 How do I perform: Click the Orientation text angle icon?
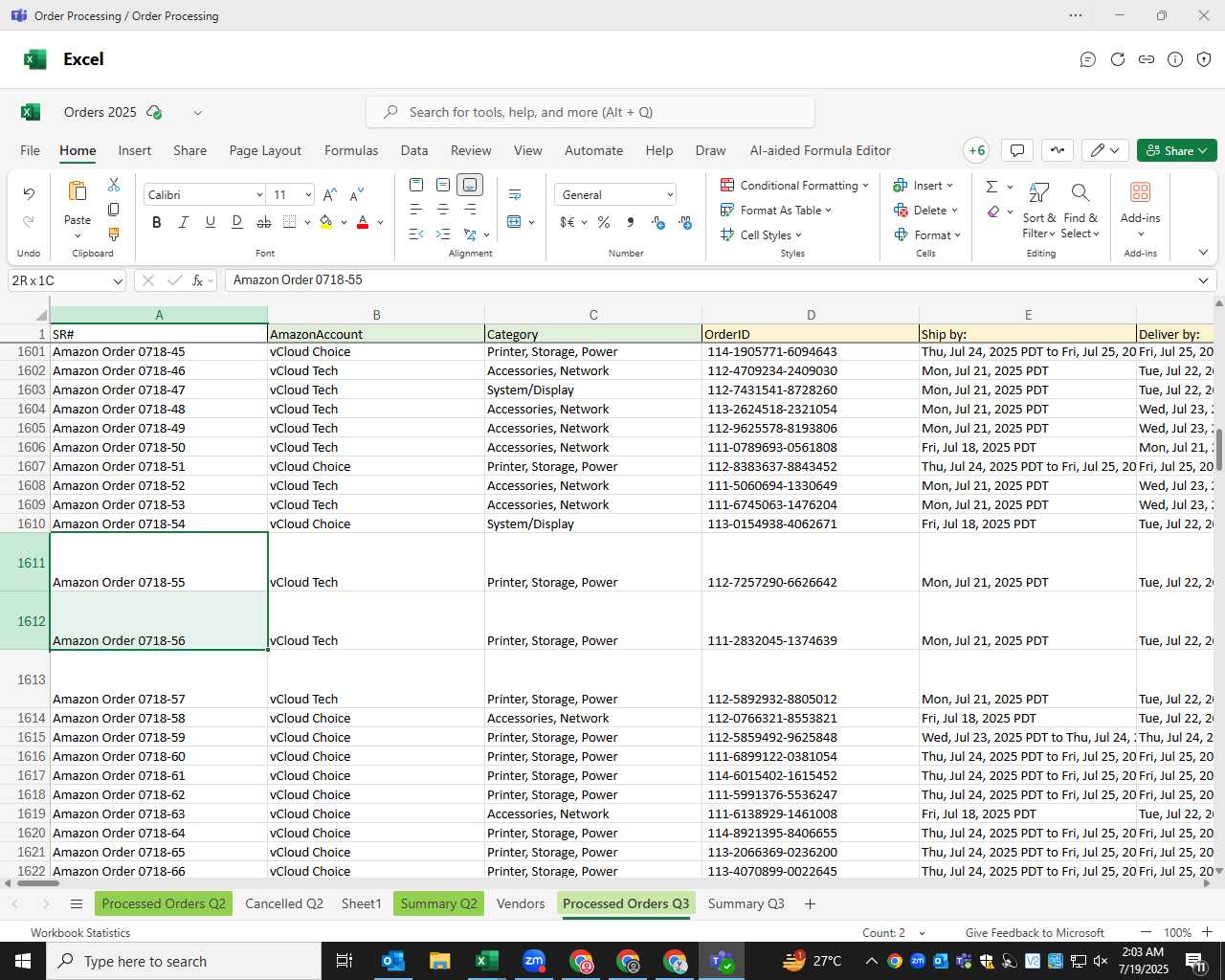[470, 234]
